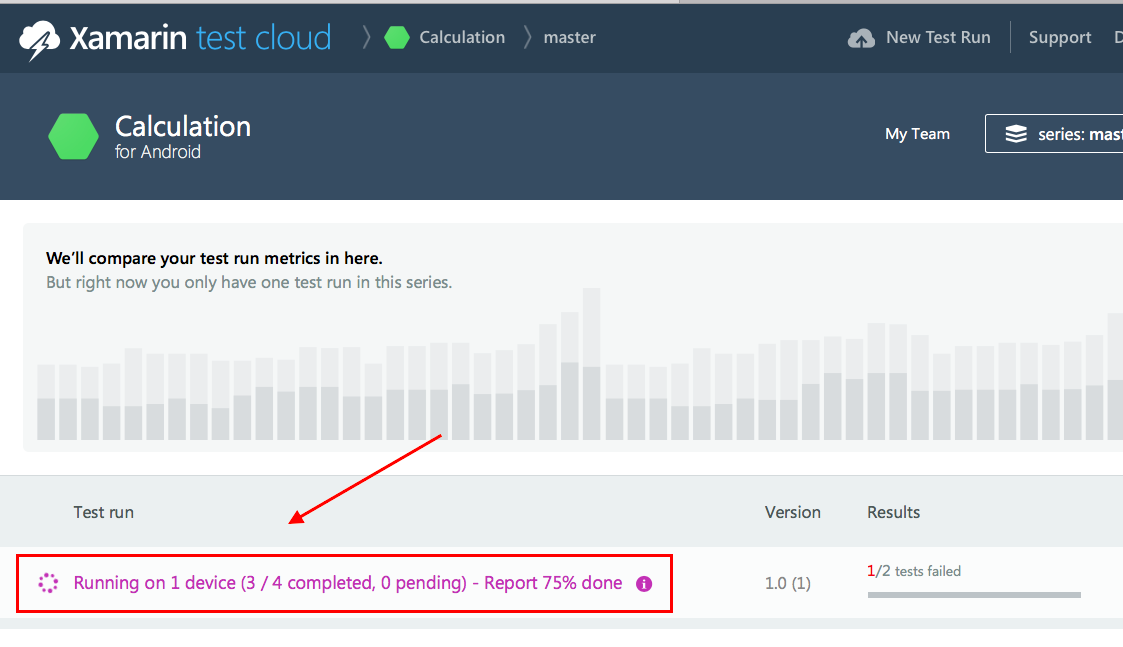Click the layers stack icon in series selector
This screenshot has width=1123, height=647.
pyautogui.click(x=1016, y=134)
